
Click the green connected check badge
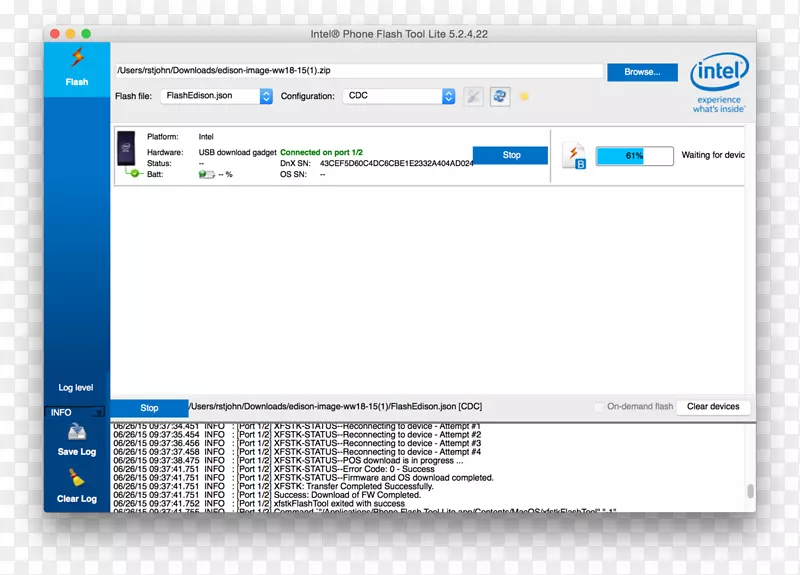[135, 173]
